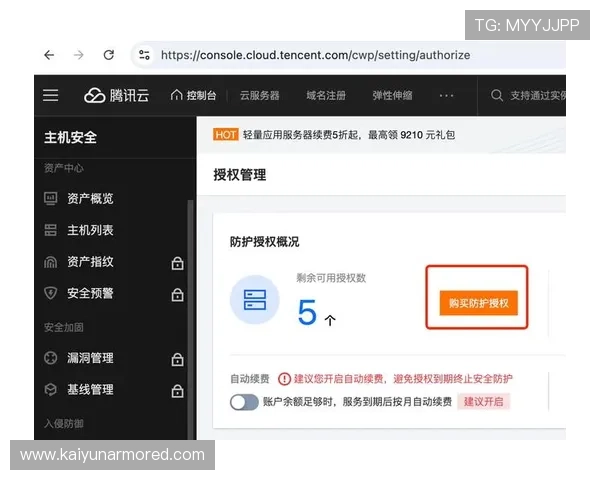Click the fingerprint icon beside 资产指纹
Image resolution: width=600 pixels, height=480 pixels.
[51, 262]
